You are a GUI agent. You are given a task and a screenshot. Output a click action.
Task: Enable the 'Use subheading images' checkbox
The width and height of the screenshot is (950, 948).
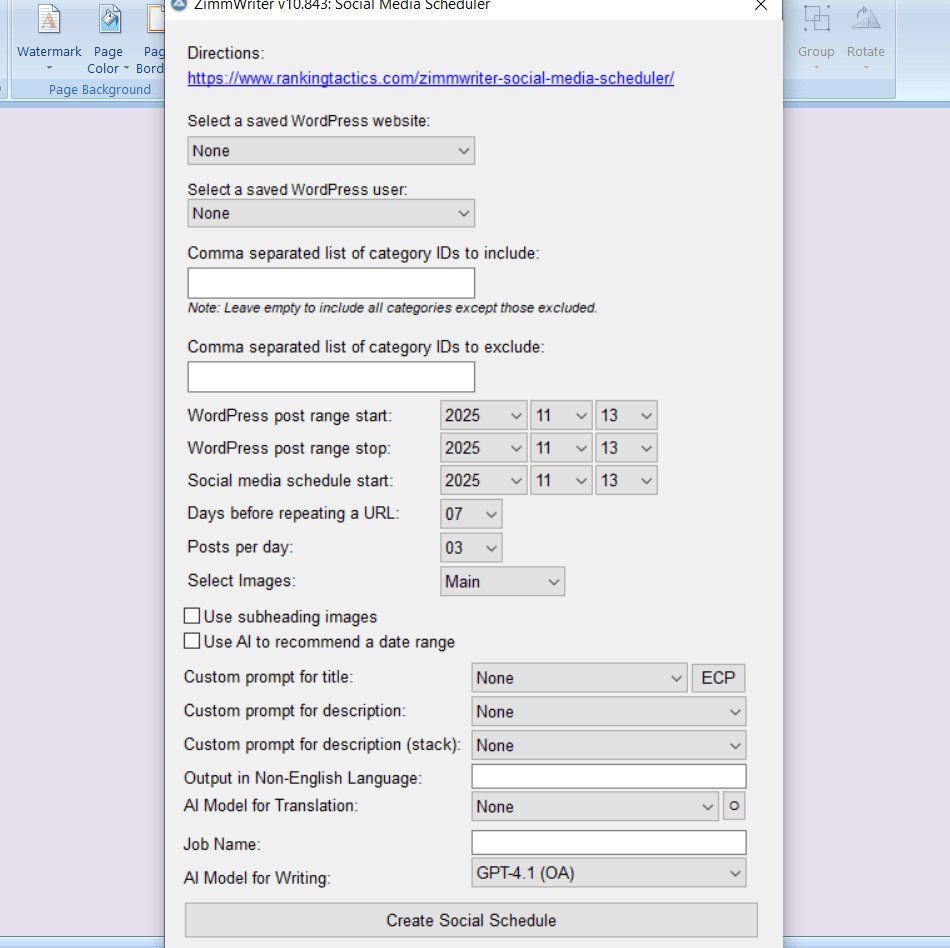click(191, 617)
